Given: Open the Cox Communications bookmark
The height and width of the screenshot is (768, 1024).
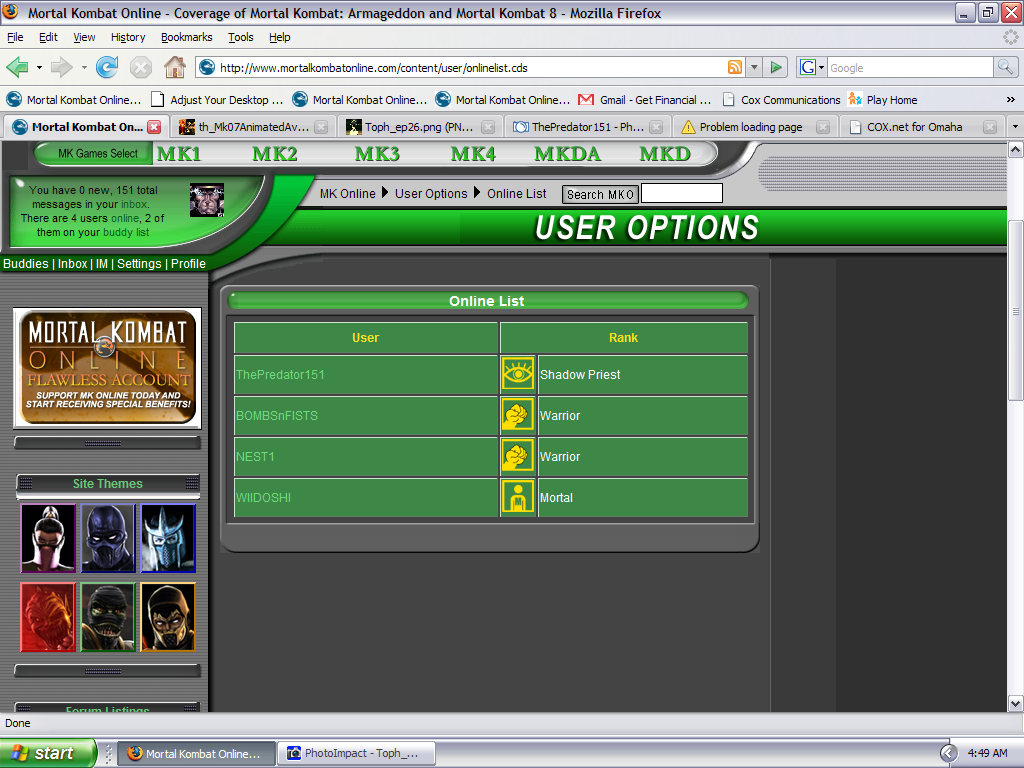Looking at the screenshot, I should (x=782, y=100).
